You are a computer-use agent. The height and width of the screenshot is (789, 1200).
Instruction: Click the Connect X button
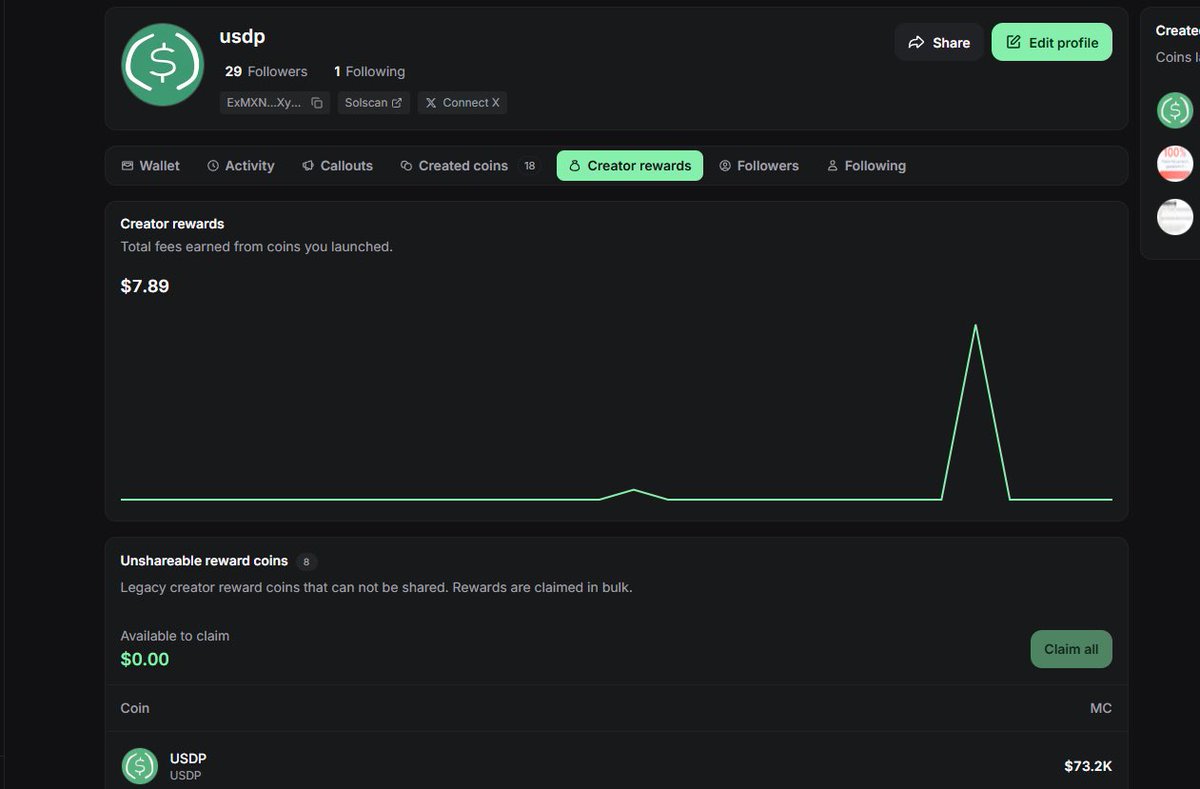coord(462,102)
